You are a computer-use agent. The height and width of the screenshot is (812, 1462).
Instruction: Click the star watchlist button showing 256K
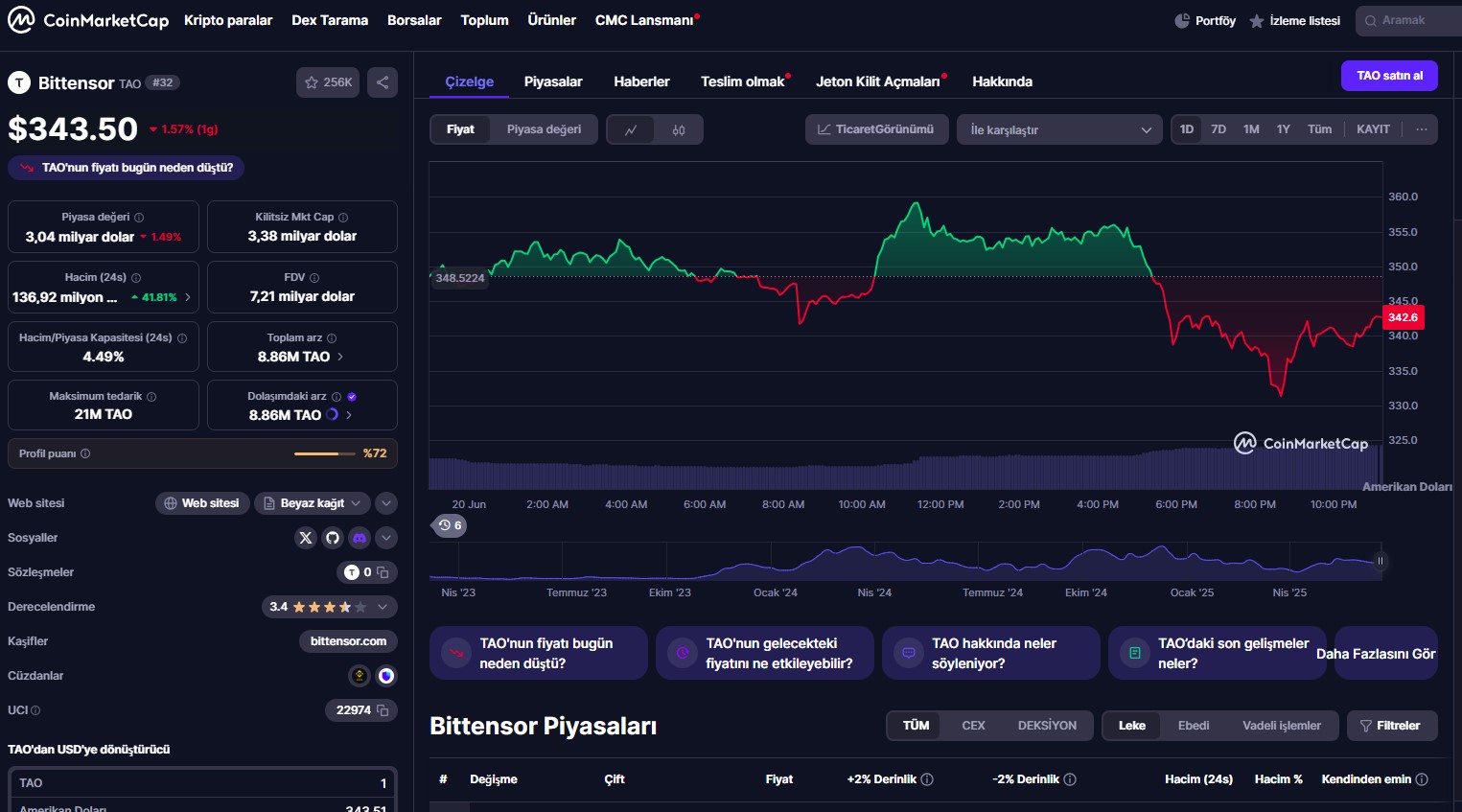[328, 82]
